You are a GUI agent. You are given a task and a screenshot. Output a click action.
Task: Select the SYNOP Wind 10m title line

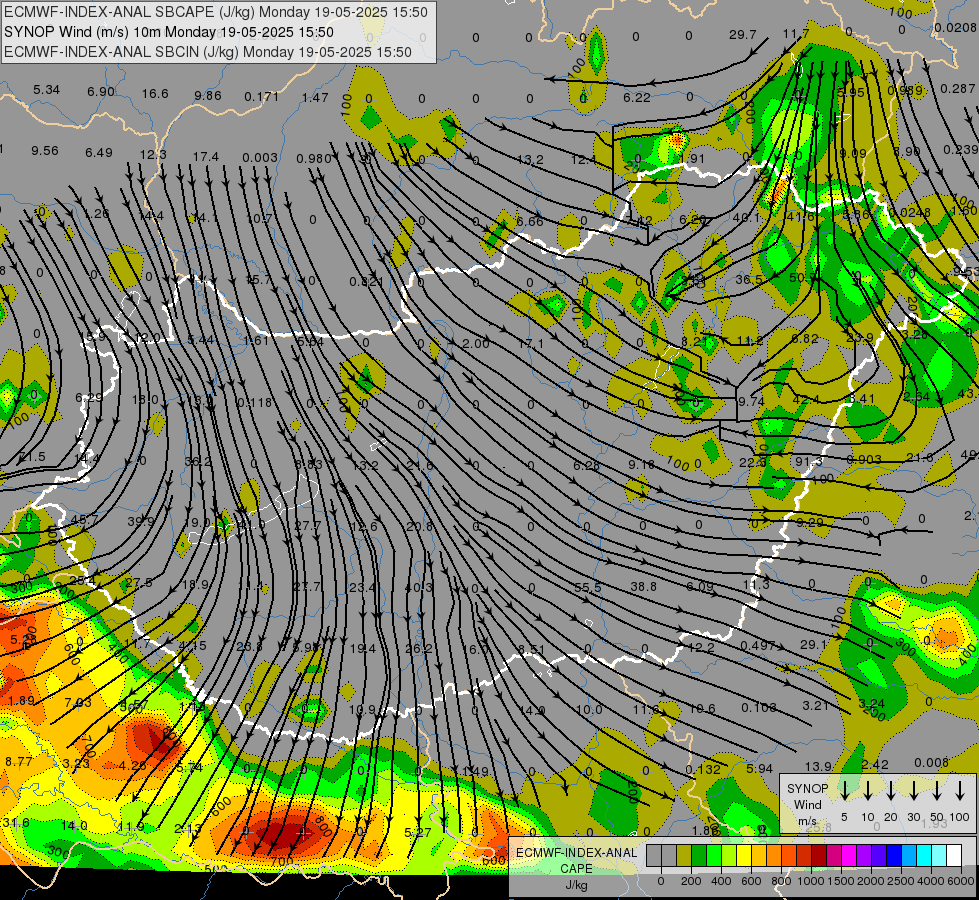(x=169, y=32)
